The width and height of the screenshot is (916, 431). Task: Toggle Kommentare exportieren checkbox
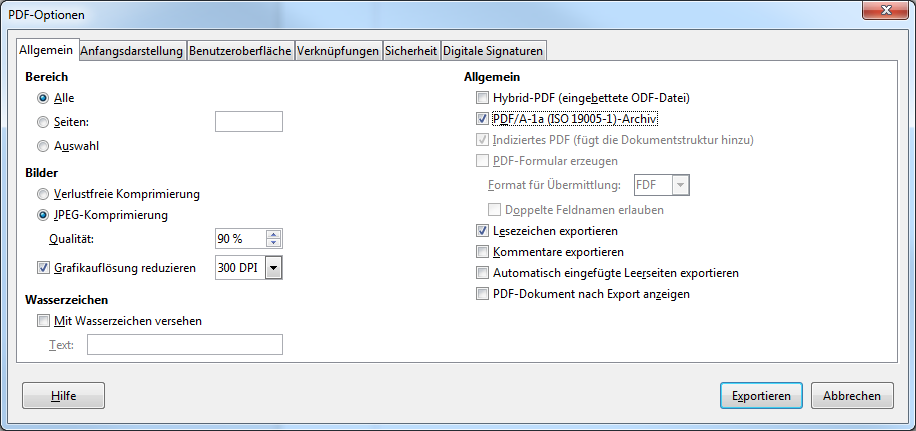pyautogui.click(x=483, y=252)
